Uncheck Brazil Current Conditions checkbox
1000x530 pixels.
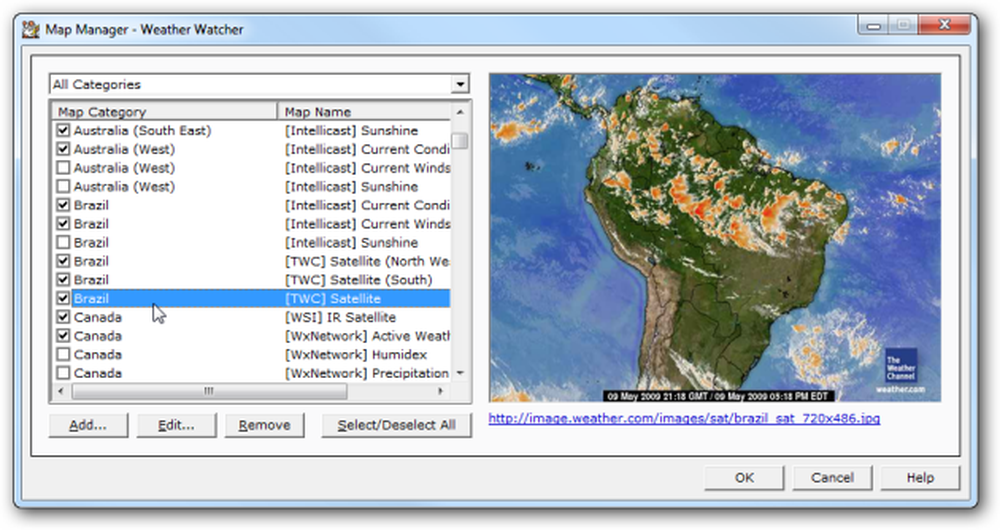tap(63, 205)
